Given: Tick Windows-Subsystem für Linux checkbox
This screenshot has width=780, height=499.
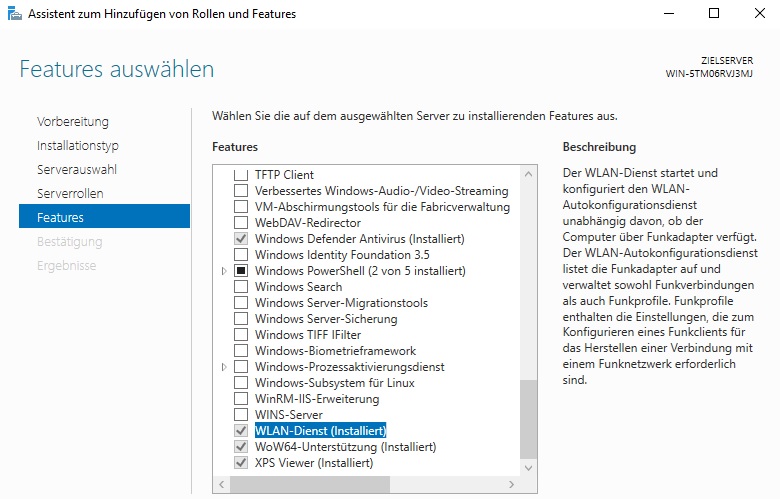Looking at the screenshot, I should point(241,383).
